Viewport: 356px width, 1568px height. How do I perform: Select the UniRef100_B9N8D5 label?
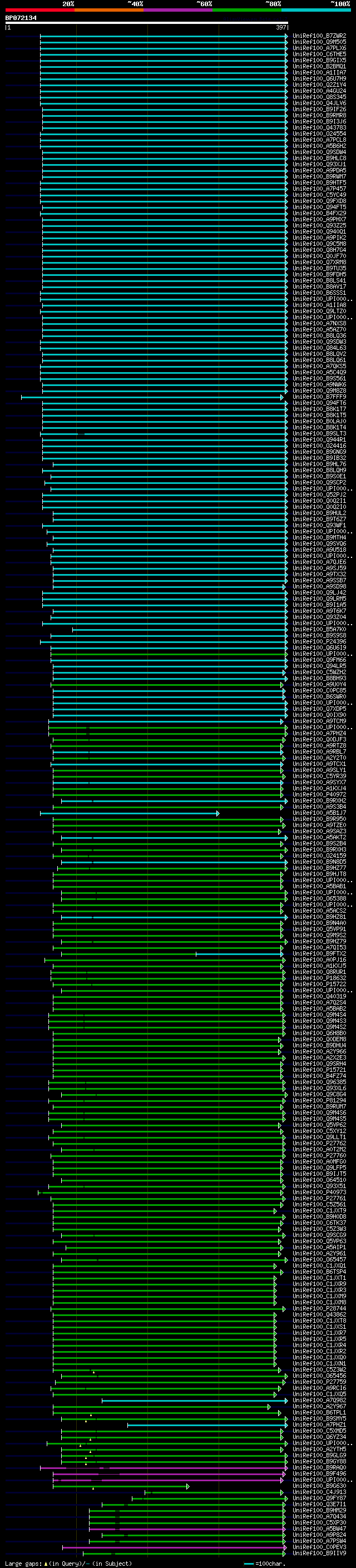pyautogui.click(x=319, y=862)
